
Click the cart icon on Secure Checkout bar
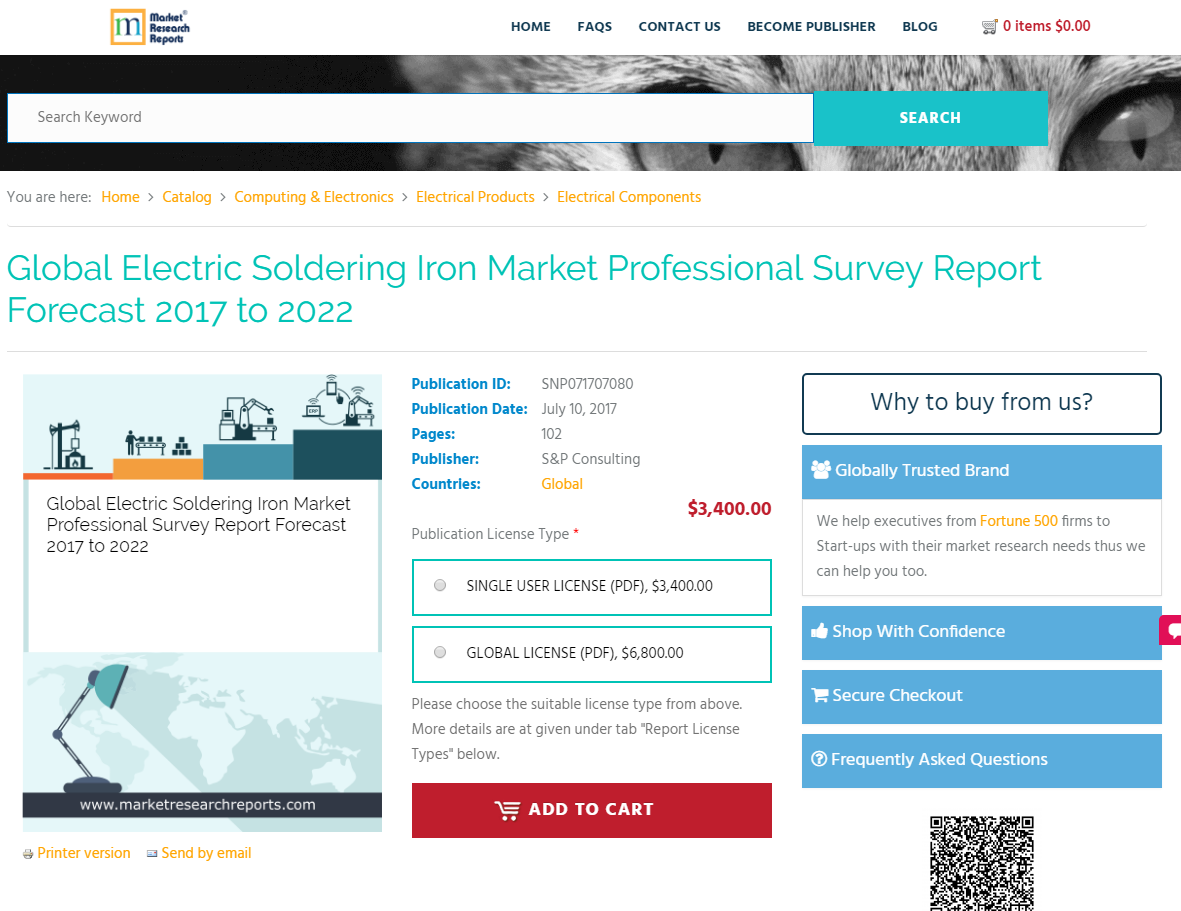tap(822, 695)
